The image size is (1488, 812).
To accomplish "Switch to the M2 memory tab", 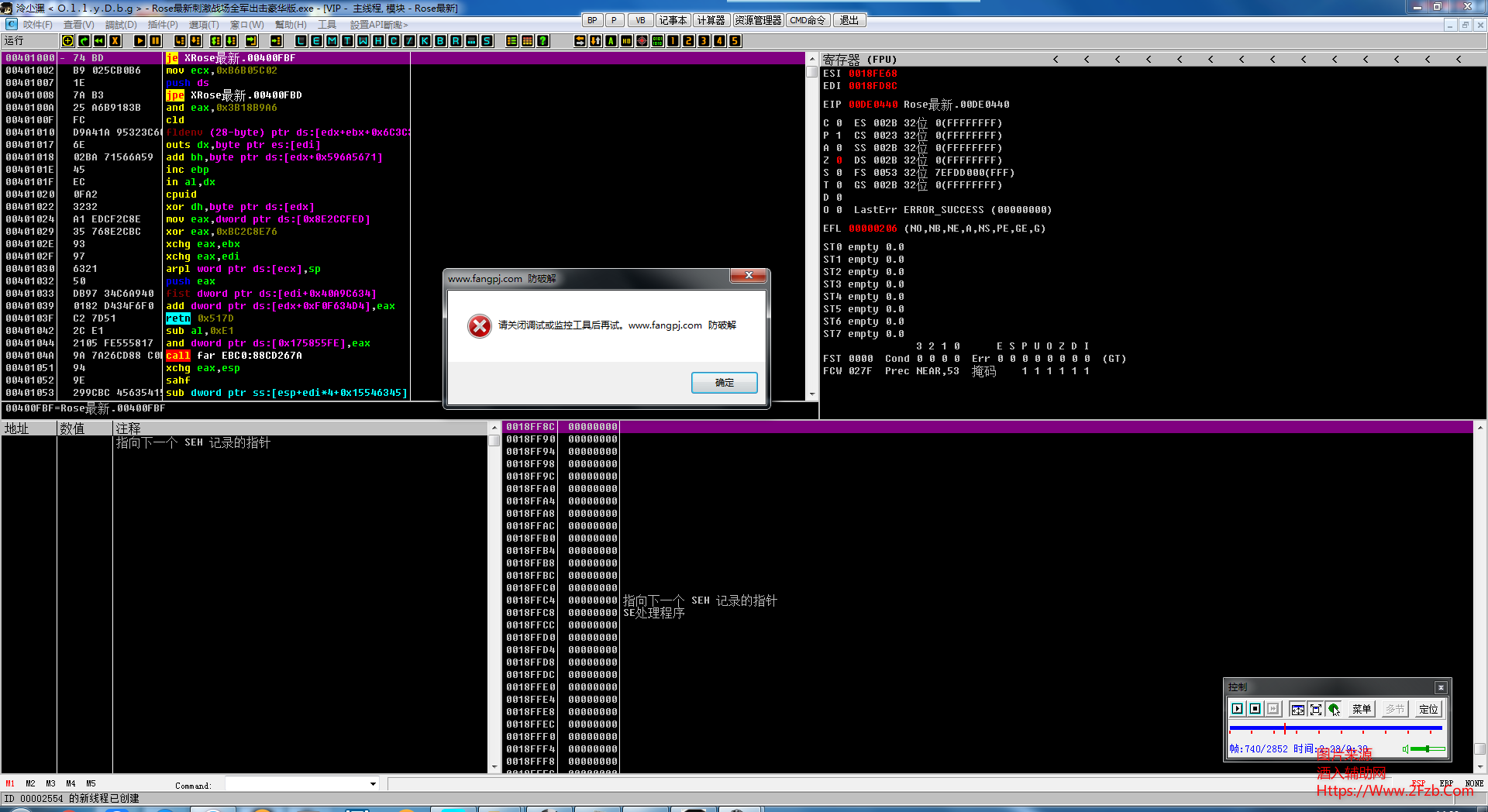I will pyautogui.click(x=30, y=784).
